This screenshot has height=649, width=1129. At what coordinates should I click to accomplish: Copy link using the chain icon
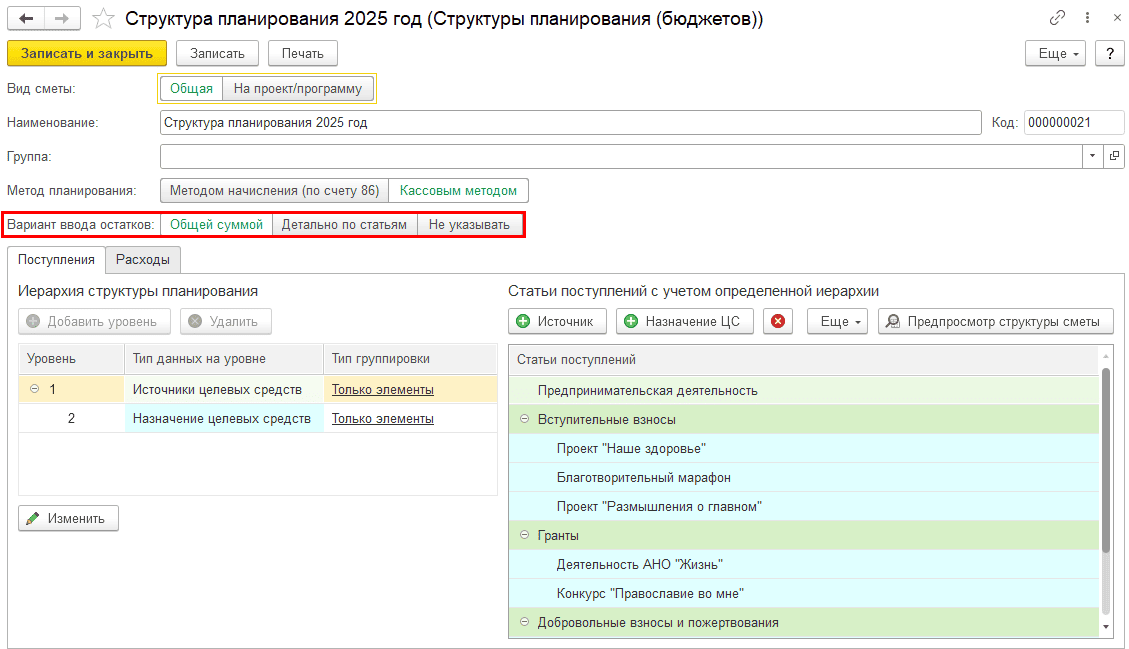(x=1057, y=19)
